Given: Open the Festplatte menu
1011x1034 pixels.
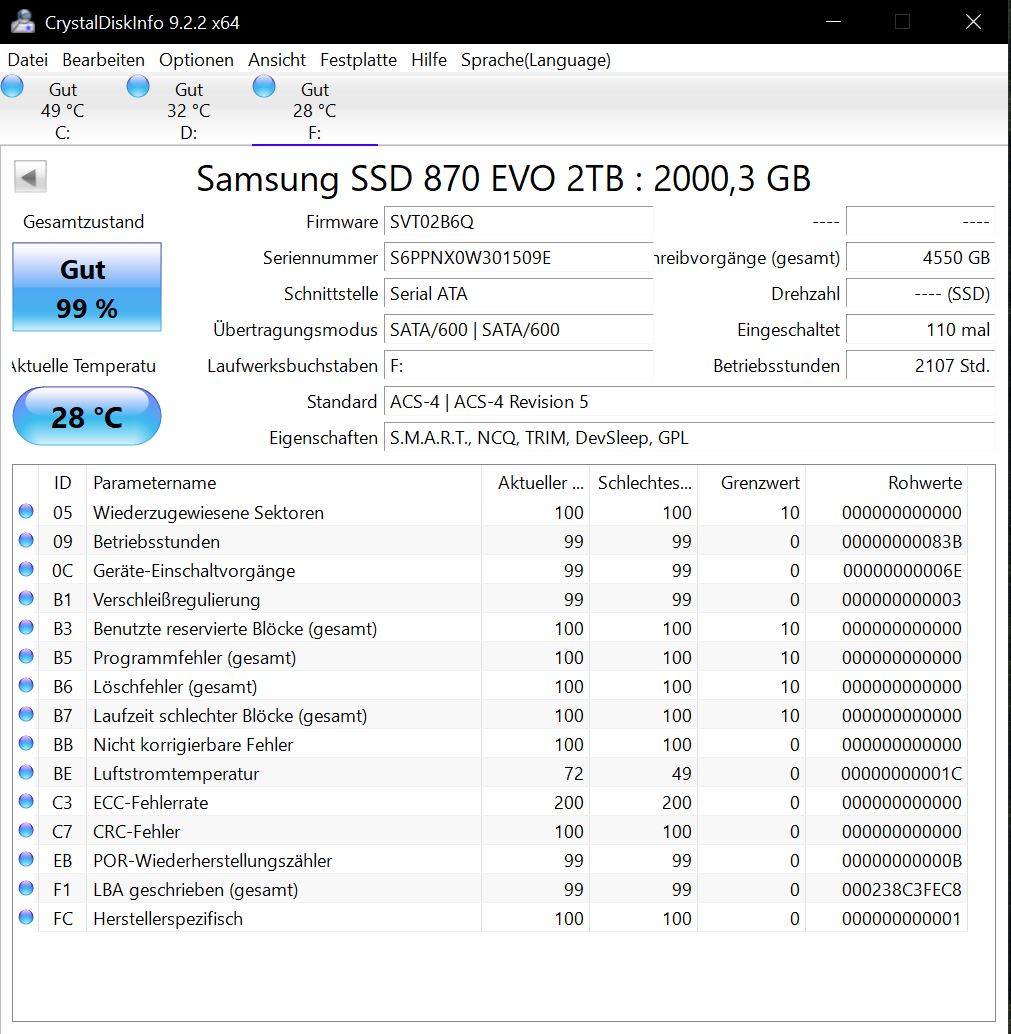Looking at the screenshot, I should coord(358,60).
